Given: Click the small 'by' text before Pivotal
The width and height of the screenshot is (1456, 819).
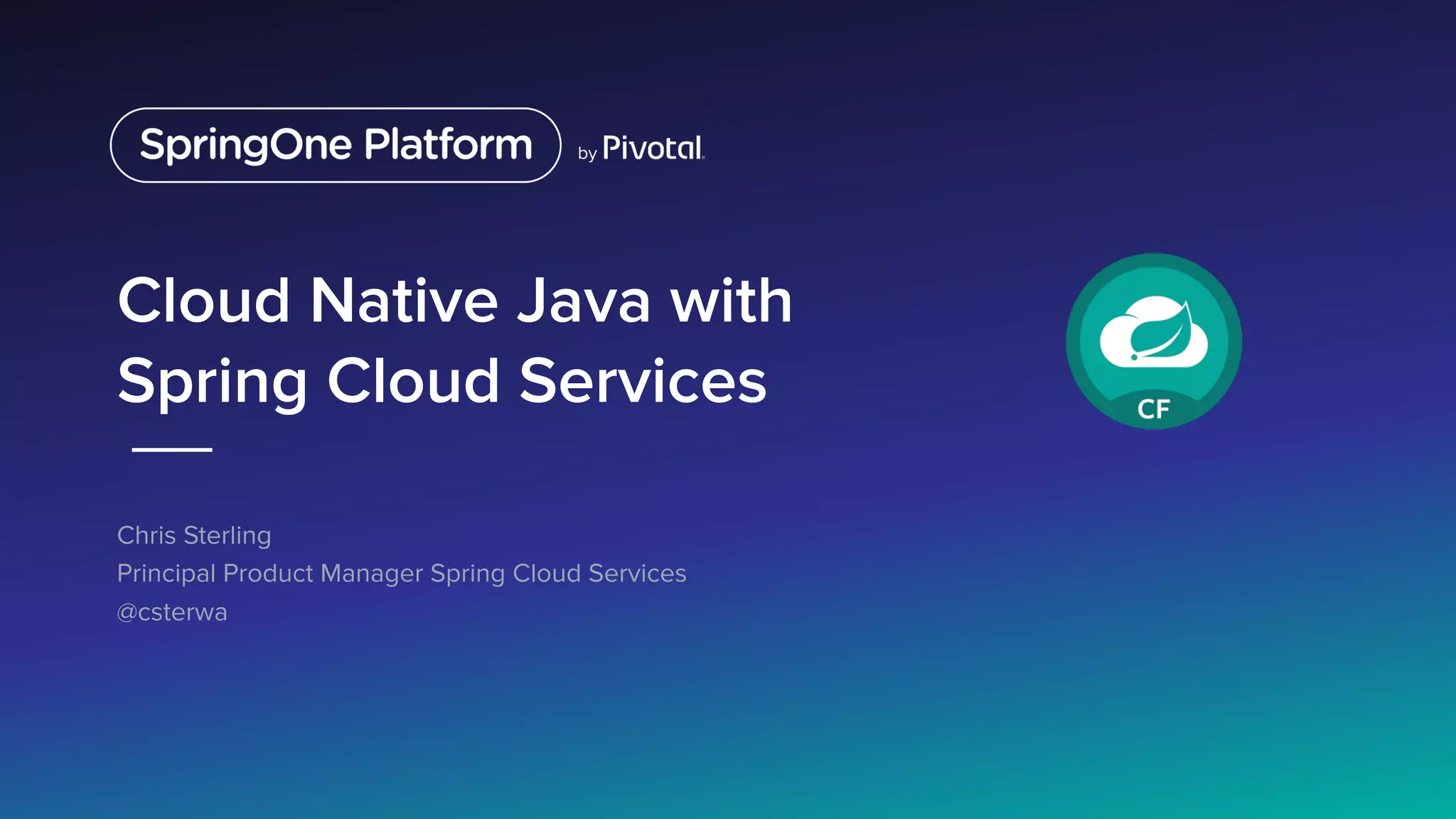Looking at the screenshot, I should pyautogui.click(x=587, y=153).
